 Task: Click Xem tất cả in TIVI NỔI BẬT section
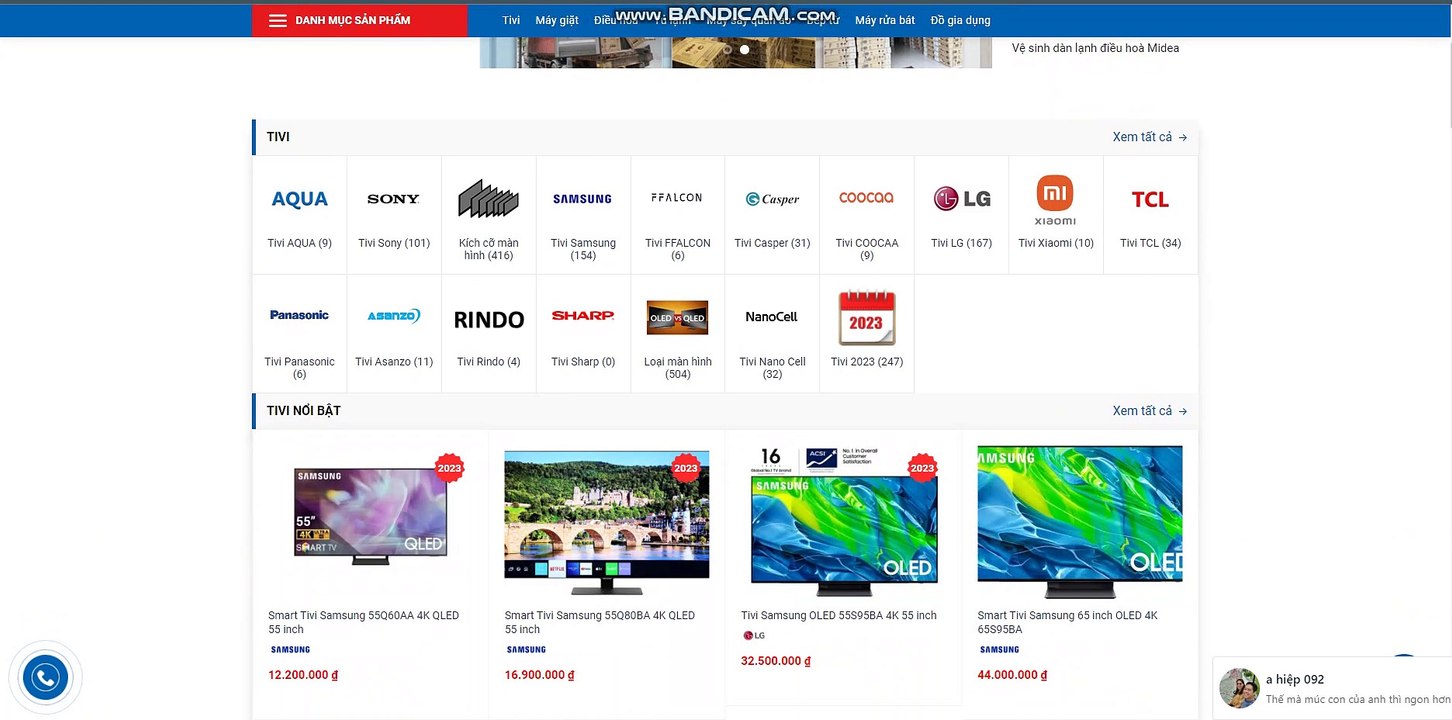coord(1150,411)
